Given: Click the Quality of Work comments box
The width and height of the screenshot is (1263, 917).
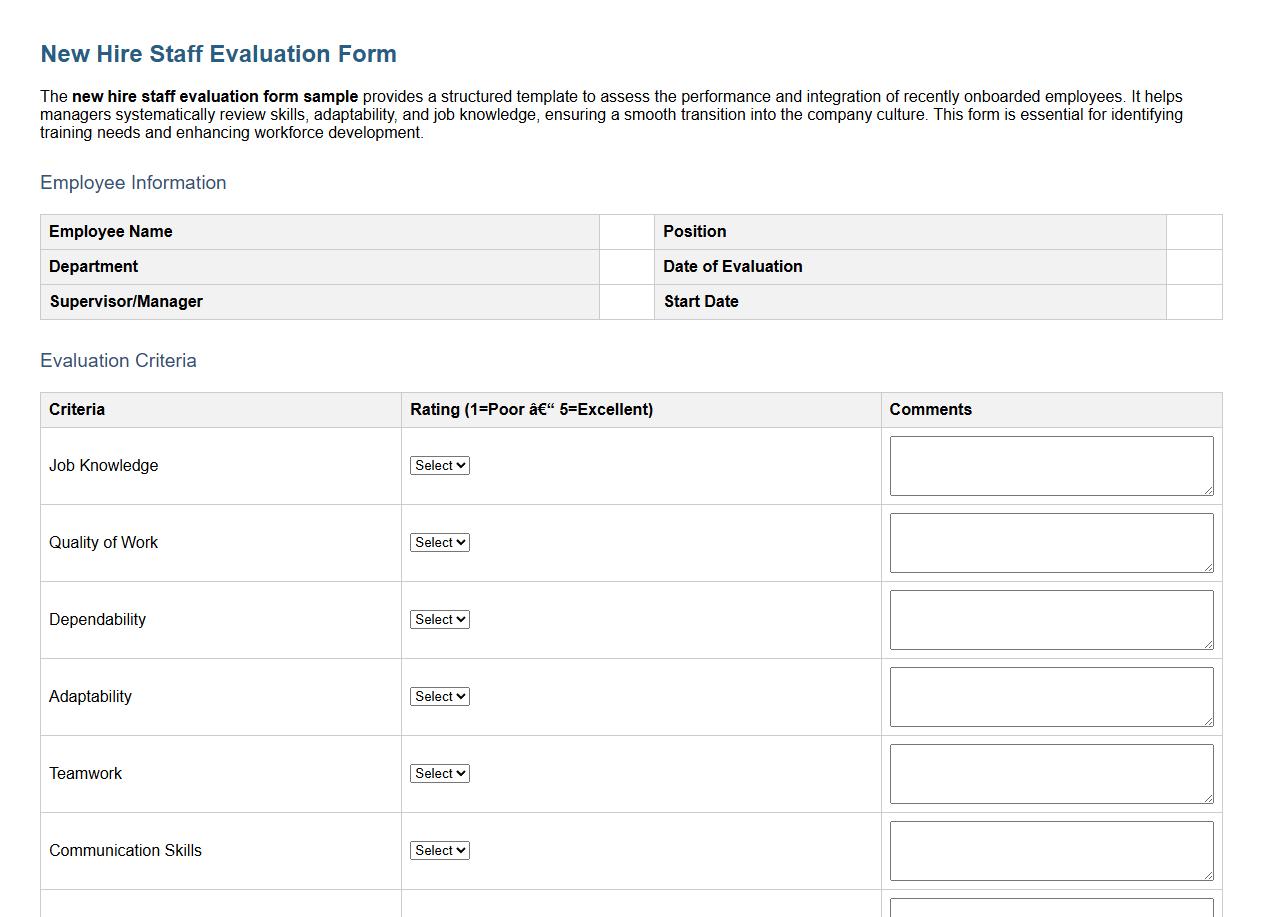Looking at the screenshot, I should pos(1050,542).
